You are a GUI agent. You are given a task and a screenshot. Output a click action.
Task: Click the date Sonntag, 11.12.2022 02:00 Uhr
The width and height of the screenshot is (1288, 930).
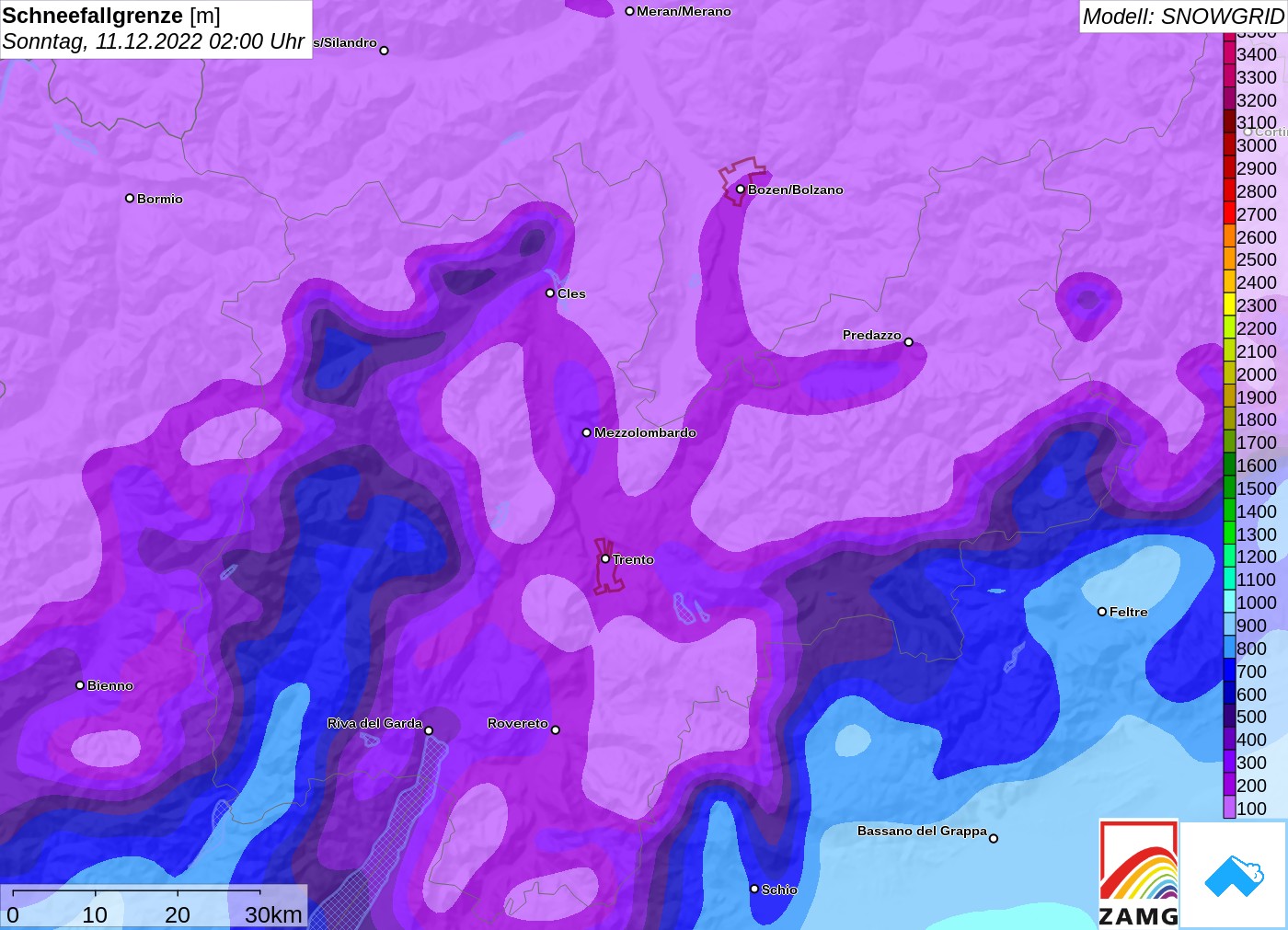pyautogui.click(x=154, y=41)
